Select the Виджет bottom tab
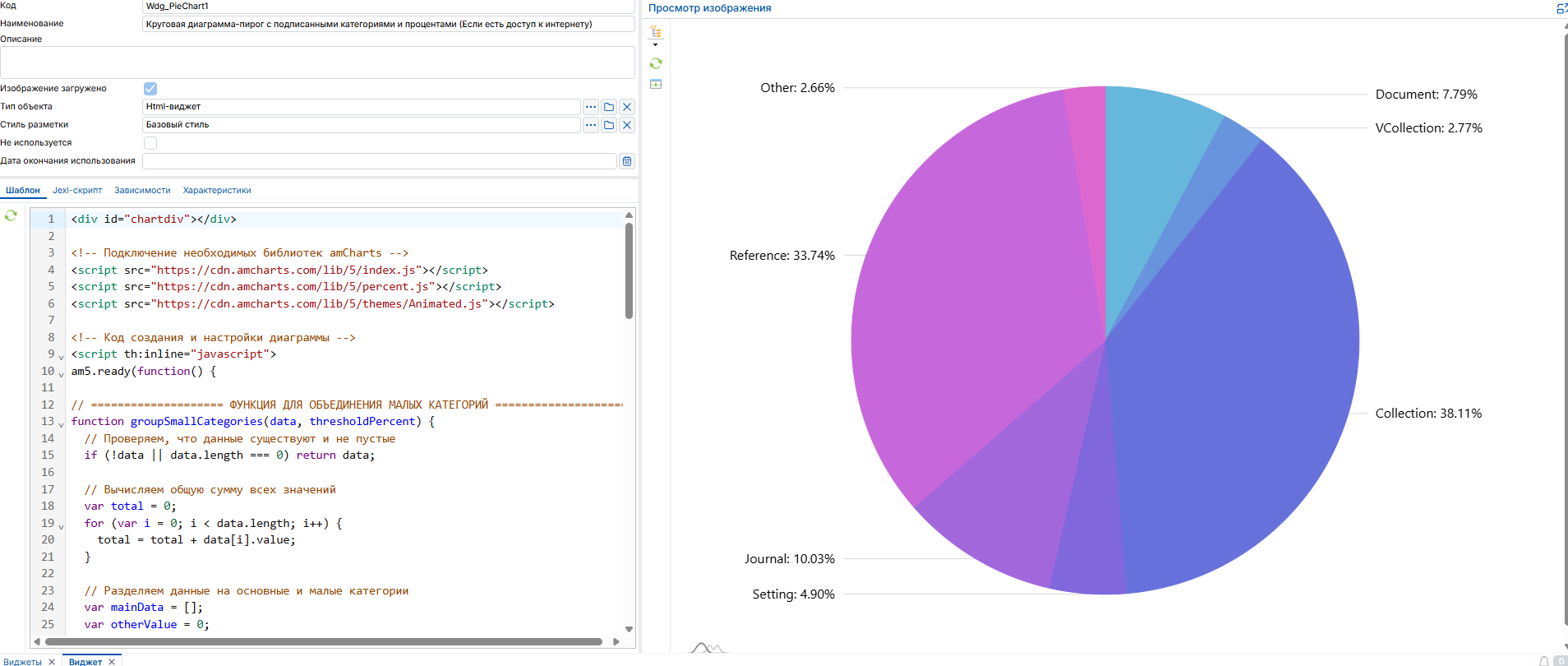1568x666 pixels. pyautogui.click(x=85, y=662)
